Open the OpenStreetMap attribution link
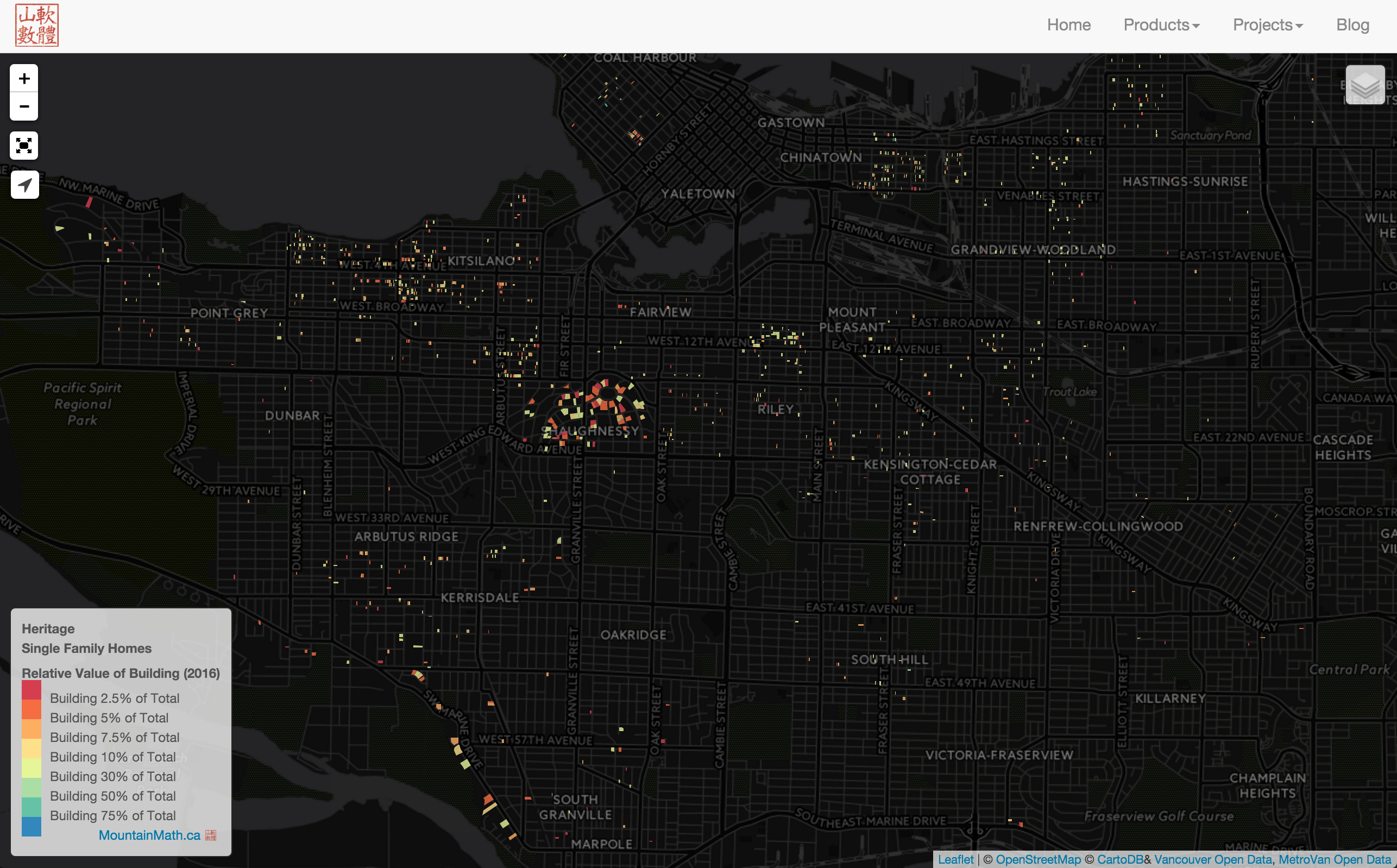 (1038, 859)
